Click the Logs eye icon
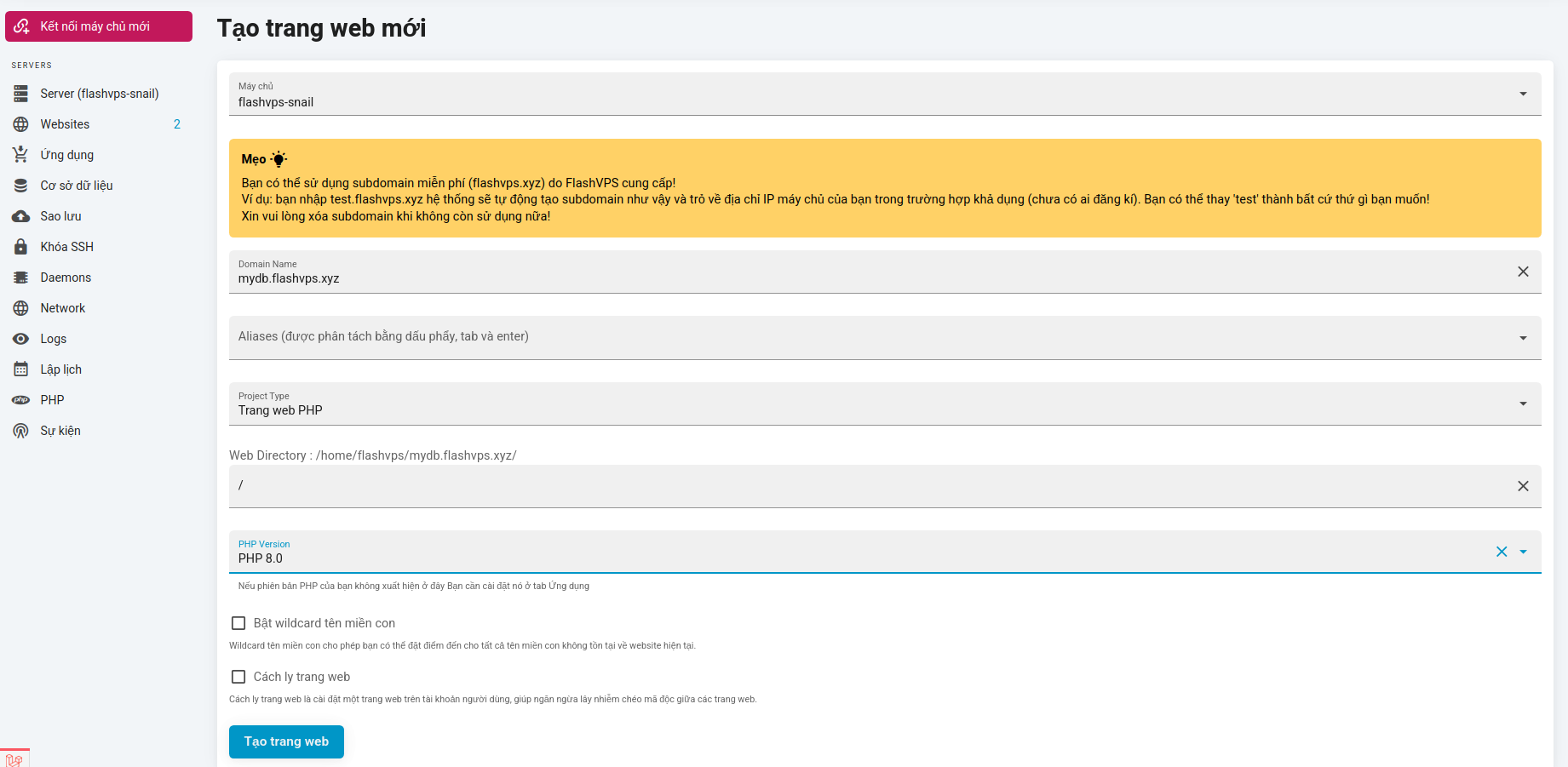1568x767 pixels. pos(21,339)
